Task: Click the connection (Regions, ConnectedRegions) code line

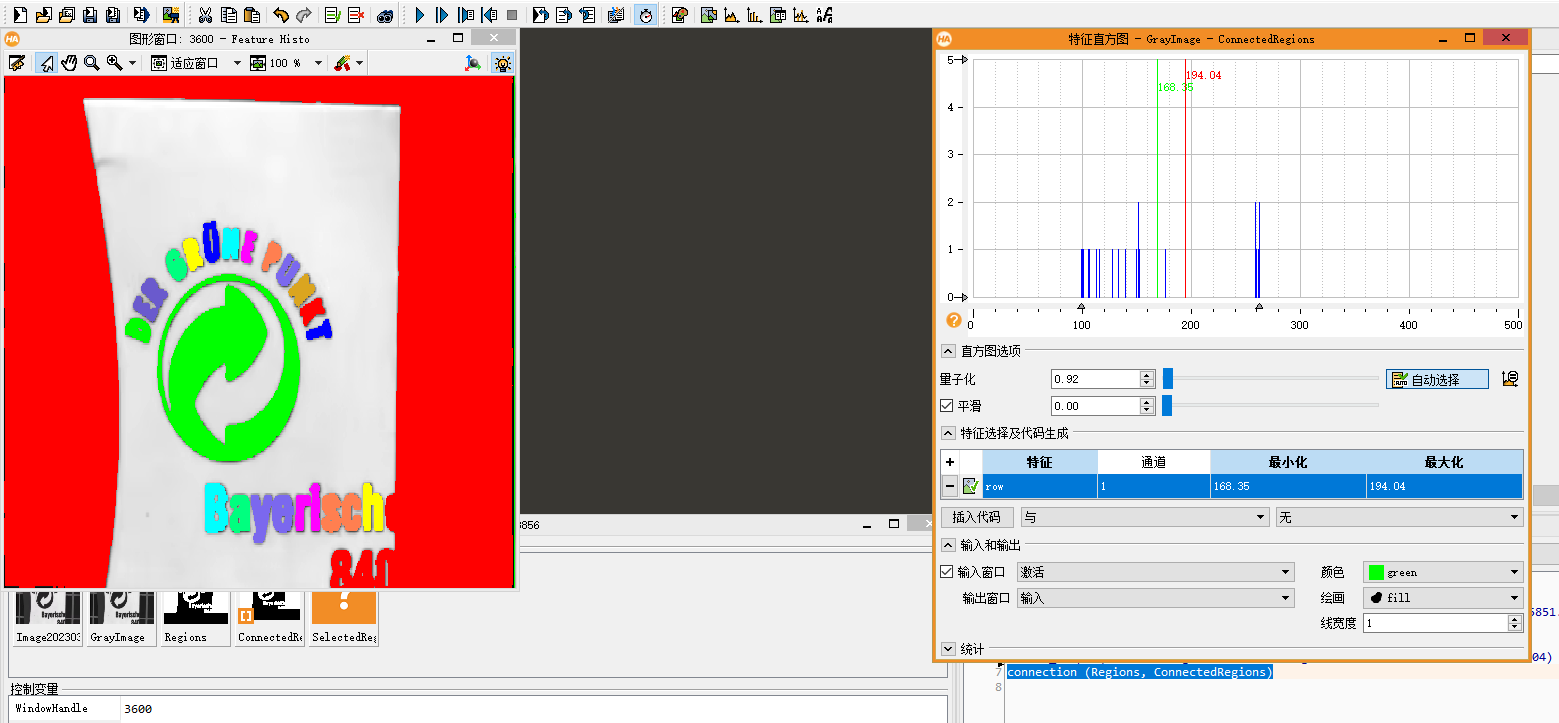Action: tap(1140, 672)
